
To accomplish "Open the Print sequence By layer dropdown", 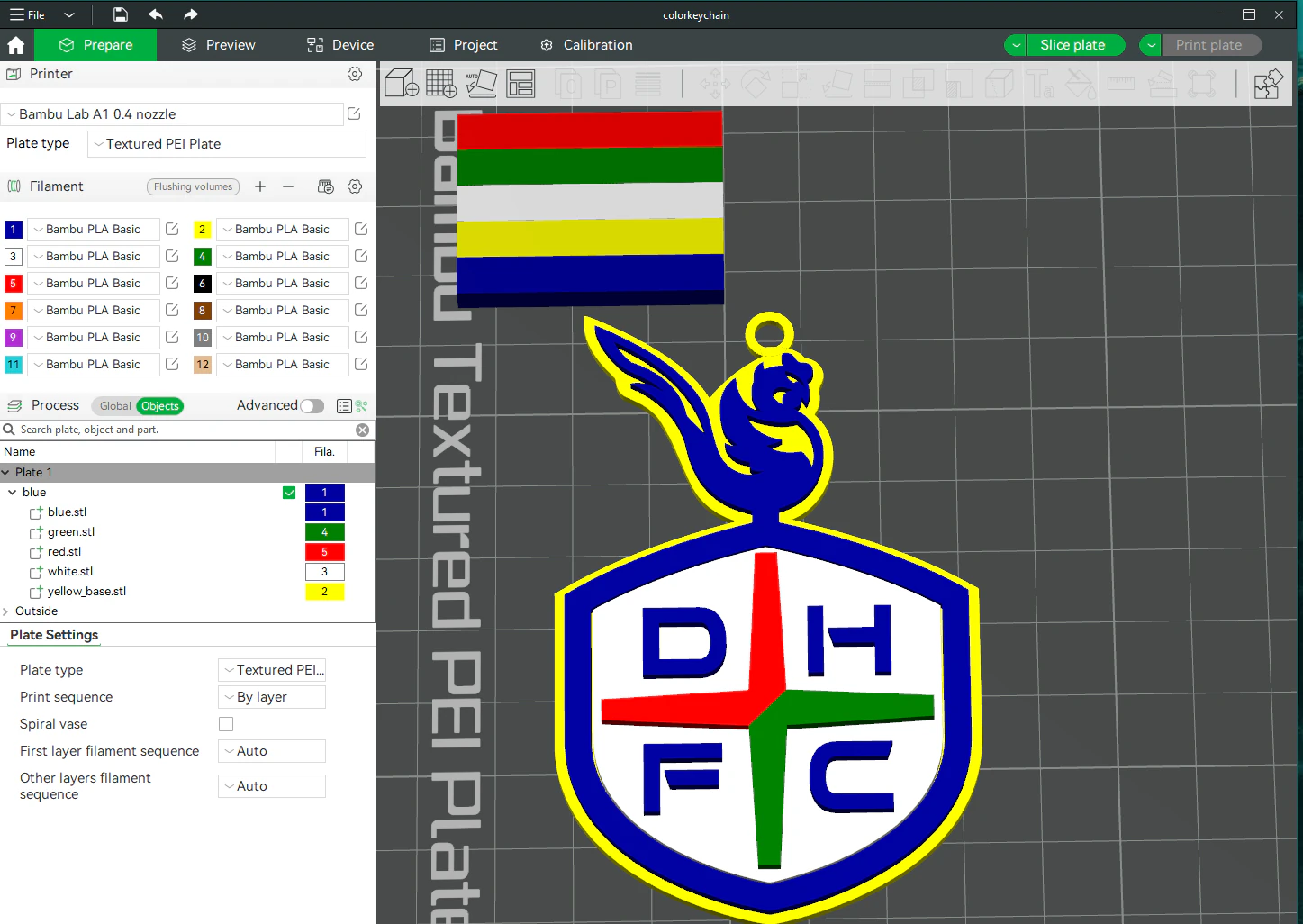I will 272,697.
